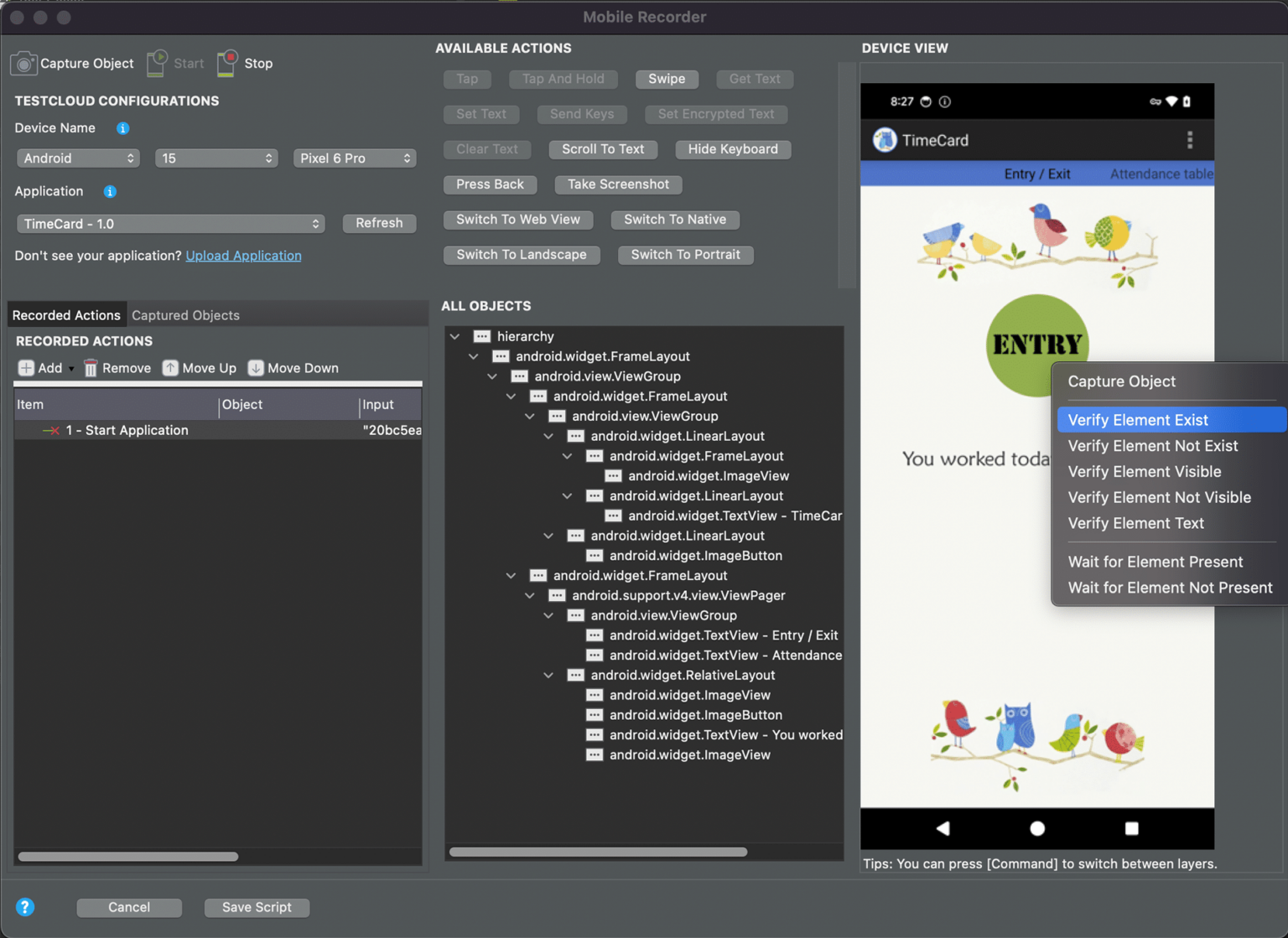This screenshot has height=938, width=1288.
Task: Open the TimeCard overflow menu in Device View
Action: pyautogui.click(x=1190, y=140)
